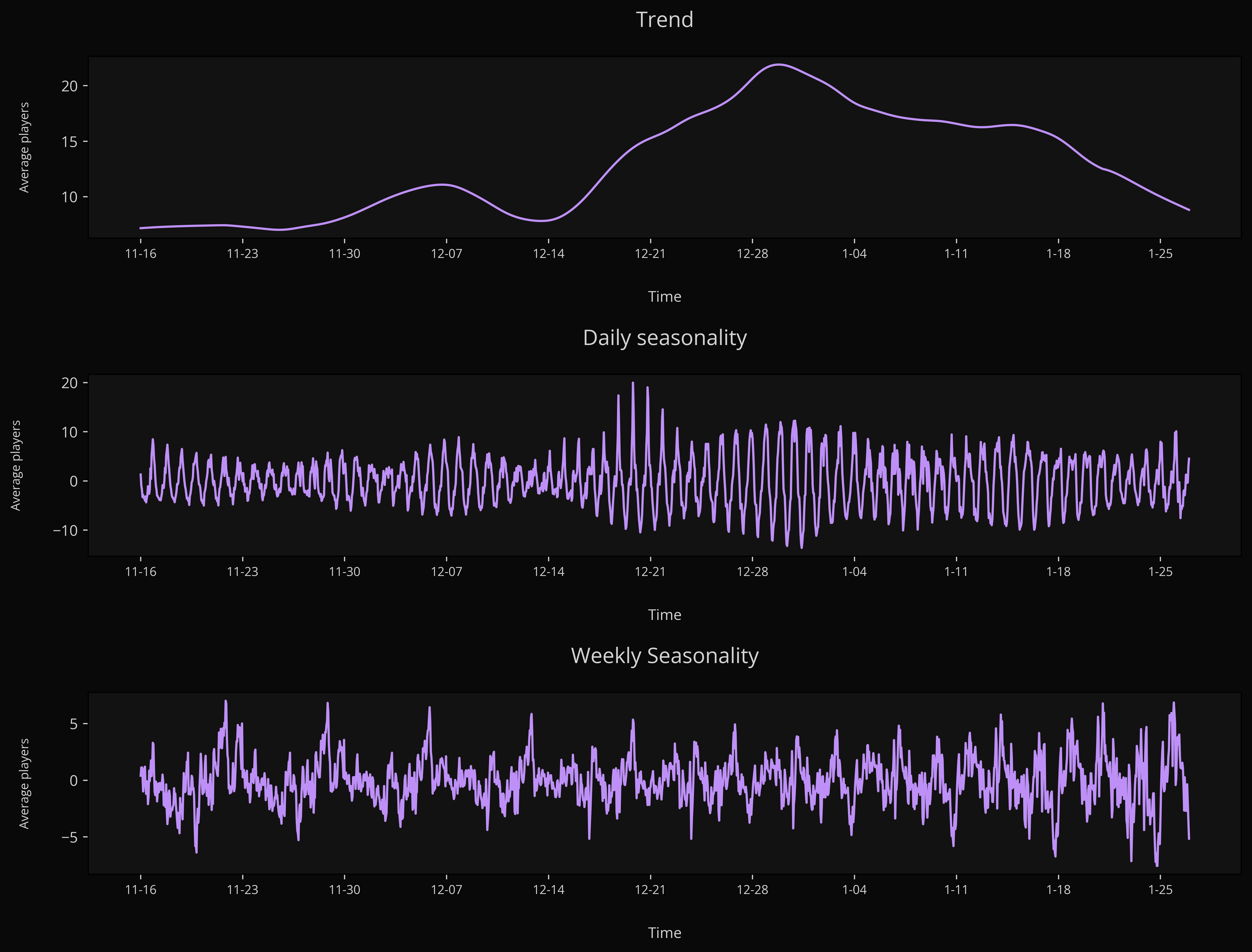Select the "Time" axis label below Trend chart
The width and height of the screenshot is (1252, 952).
click(664, 296)
